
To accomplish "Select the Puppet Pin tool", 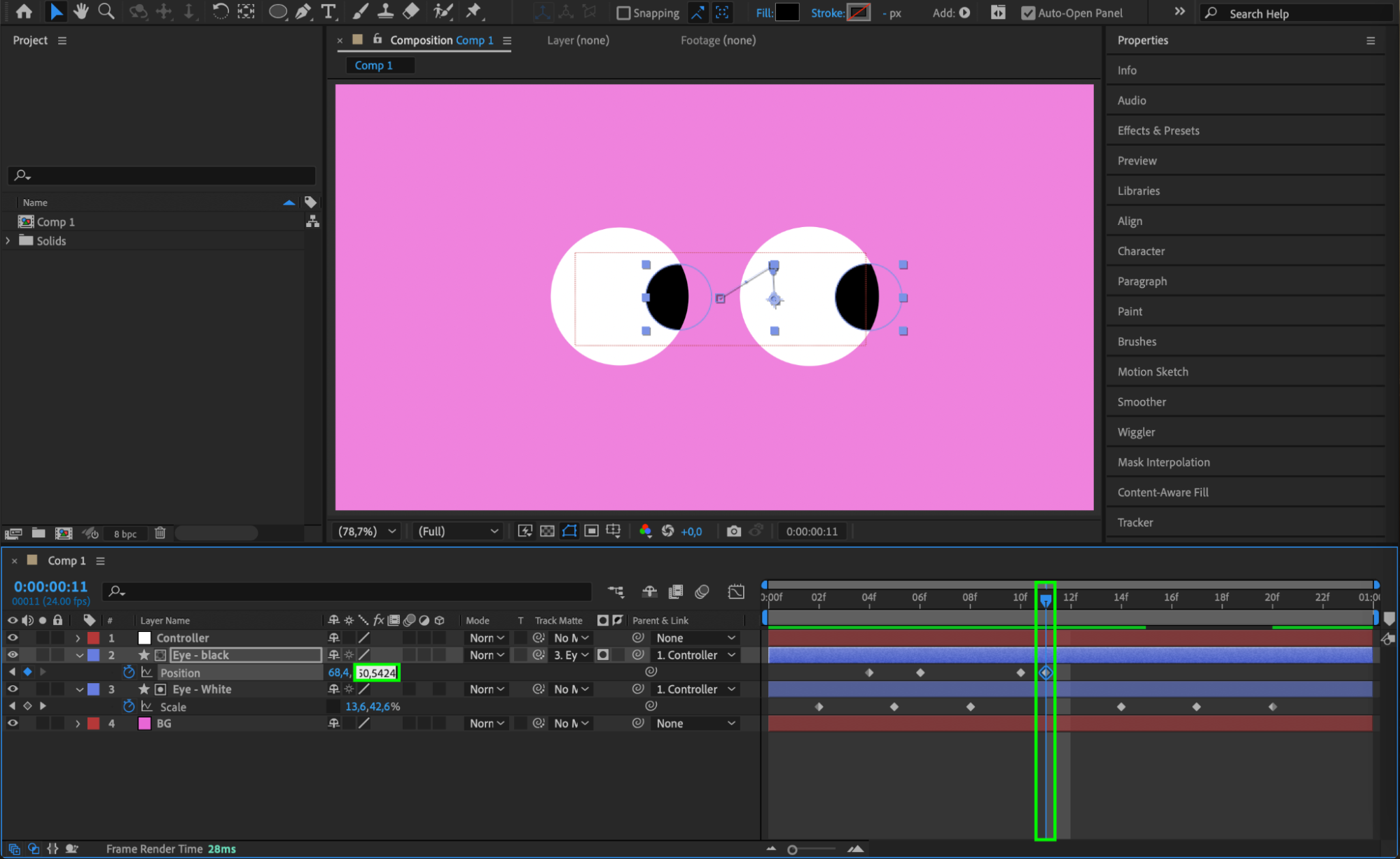I will (x=474, y=11).
